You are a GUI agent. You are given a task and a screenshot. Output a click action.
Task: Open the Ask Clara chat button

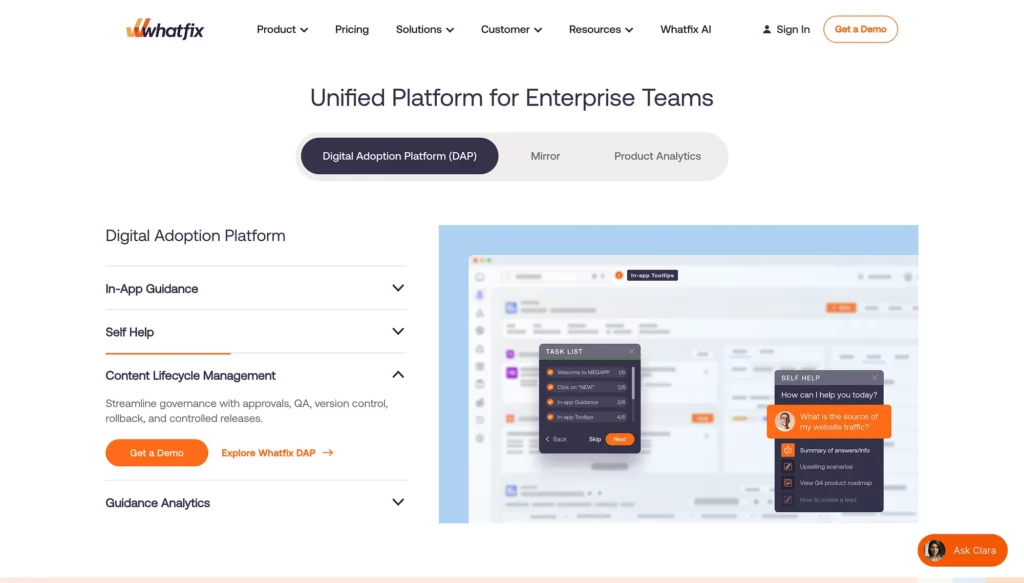963,550
